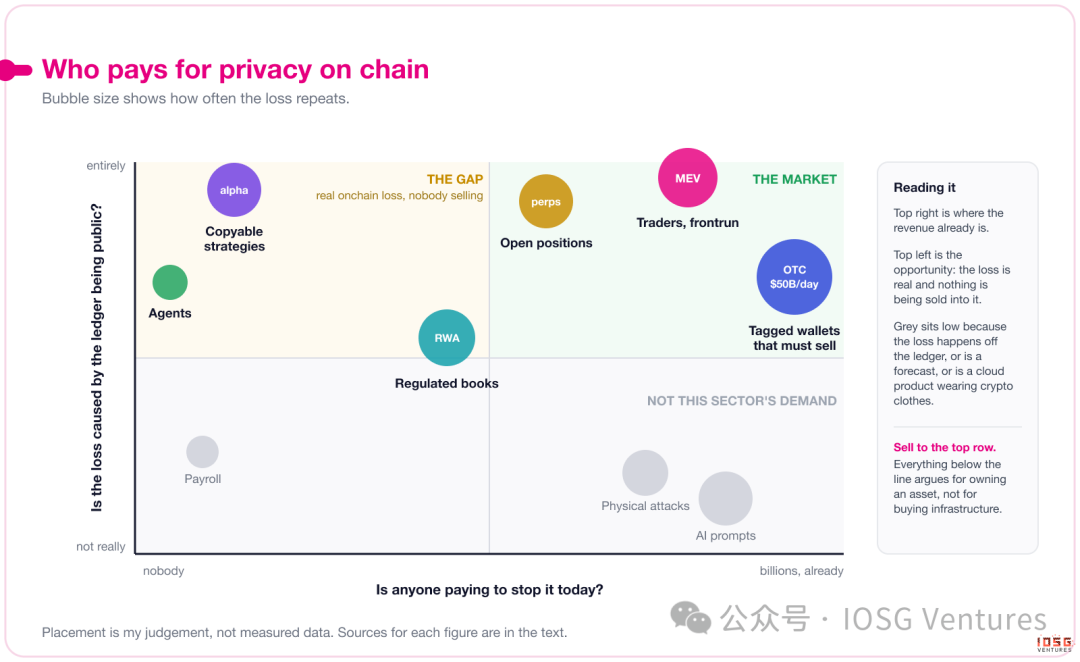Click the WeChat logo in watermark
This screenshot has width=1080, height=662.
[690, 618]
